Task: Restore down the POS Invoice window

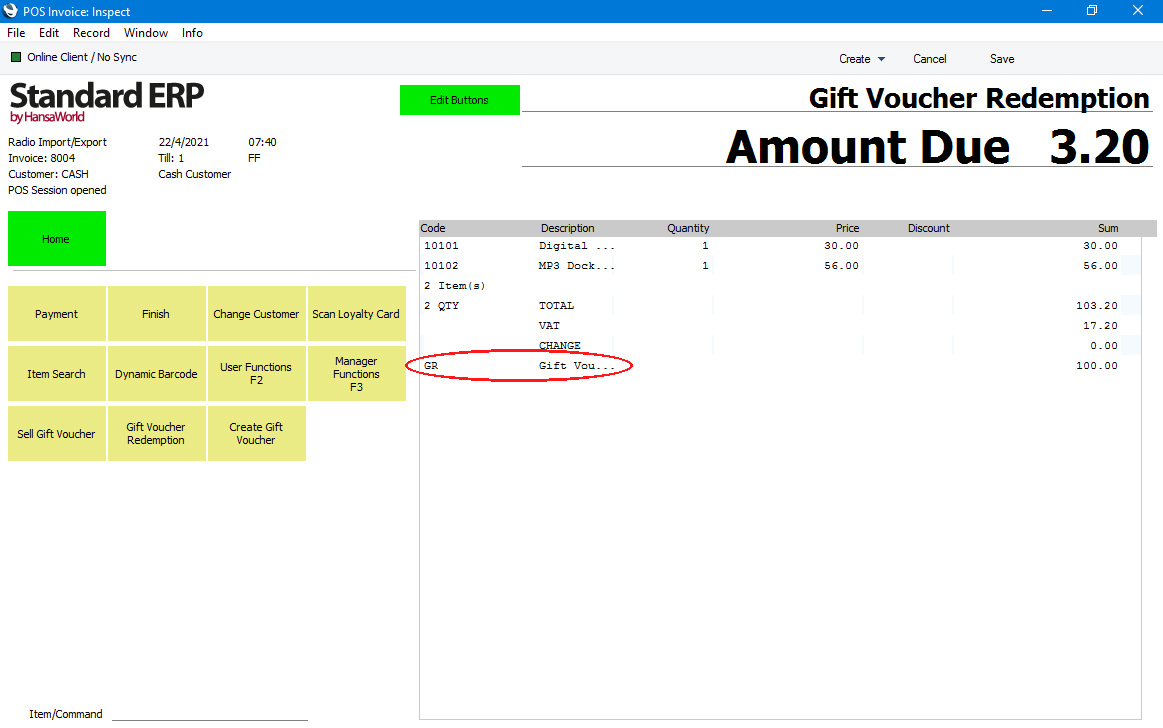Action: pos(1092,10)
